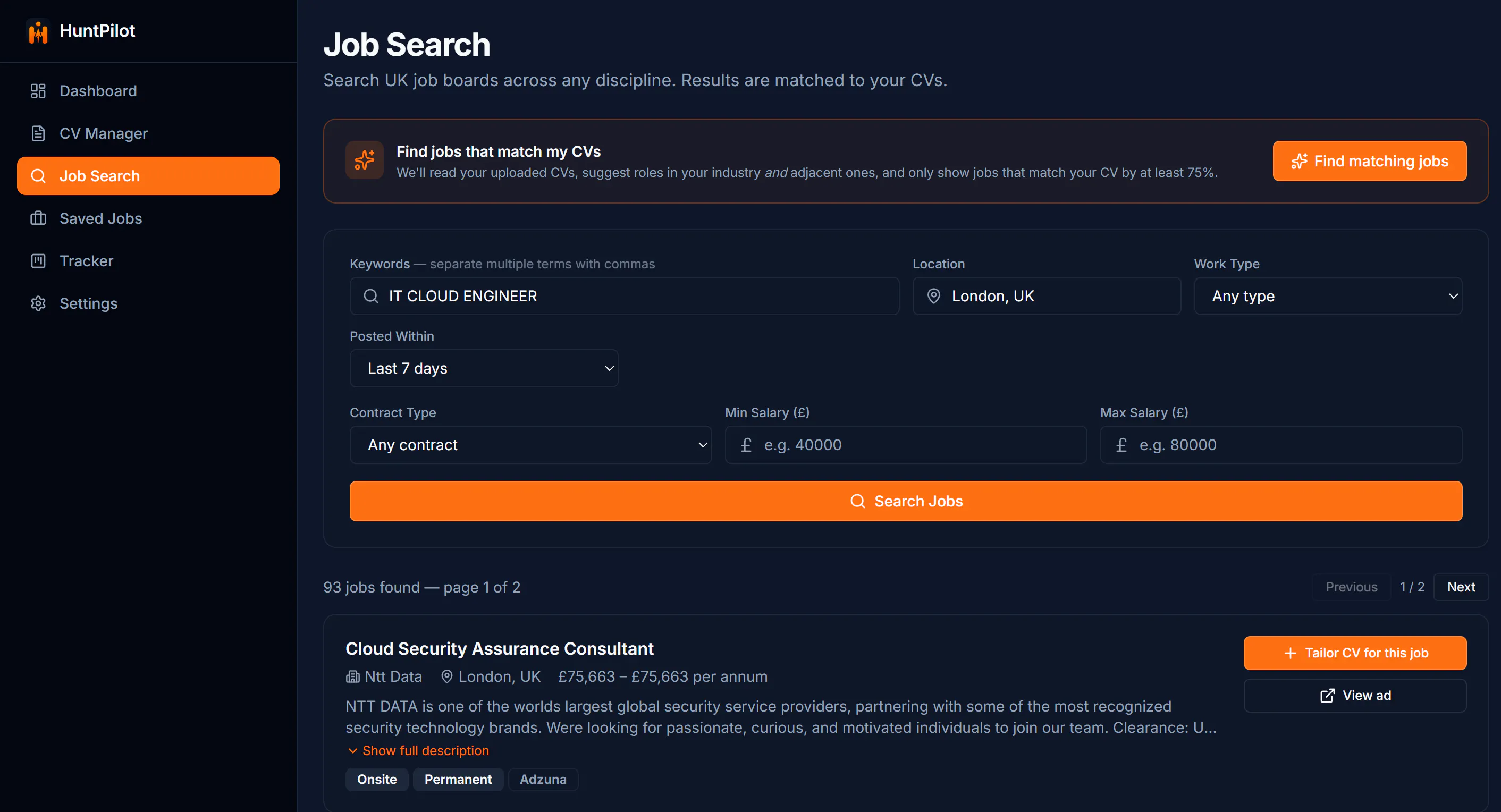The height and width of the screenshot is (812, 1501).
Task: Open the Work Type dropdown
Action: coord(1328,296)
